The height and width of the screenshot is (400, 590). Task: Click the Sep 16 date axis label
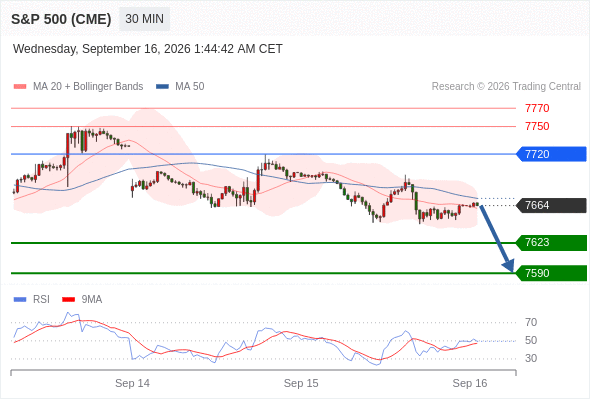470,383
